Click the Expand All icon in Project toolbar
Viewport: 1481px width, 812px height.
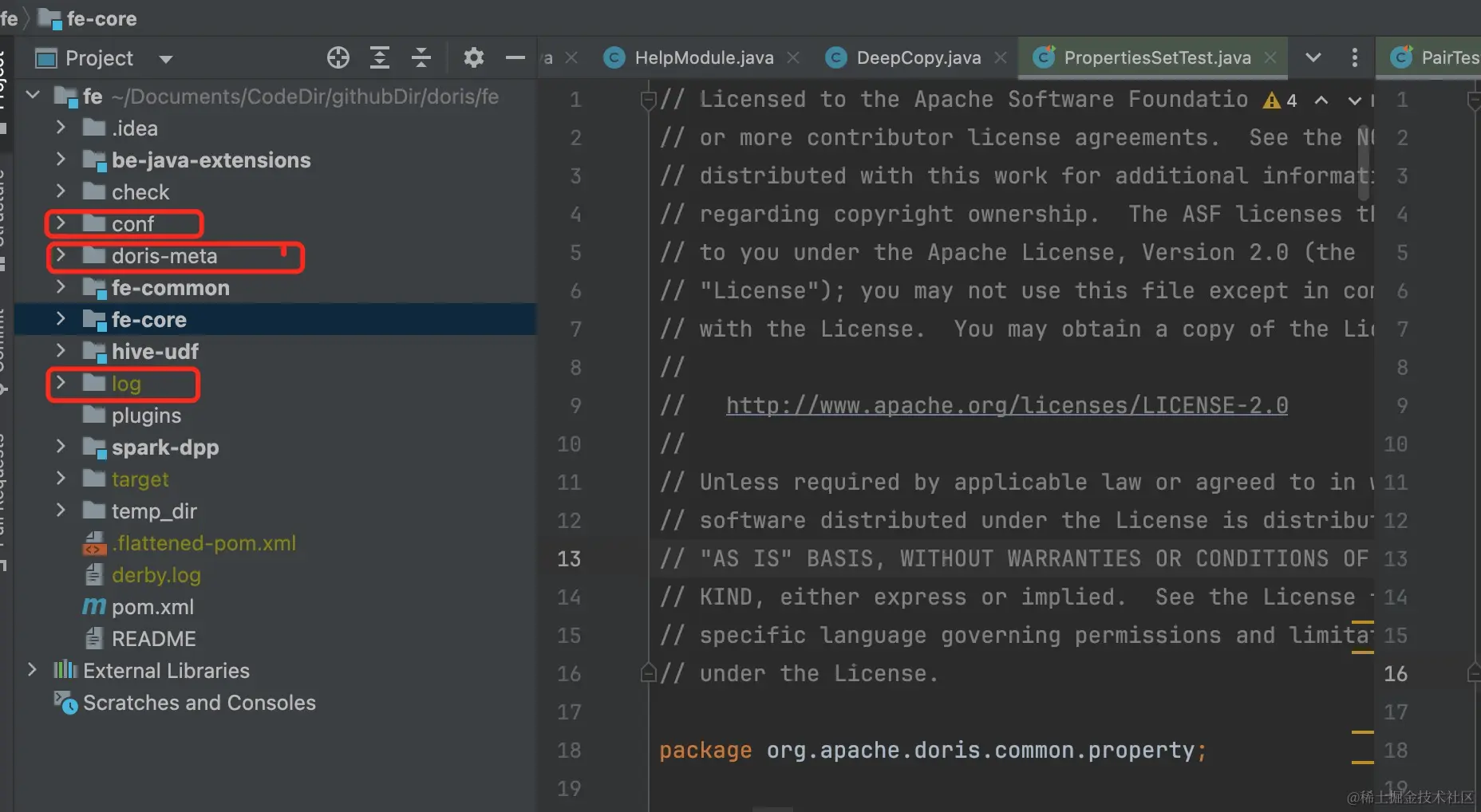tap(380, 57)
